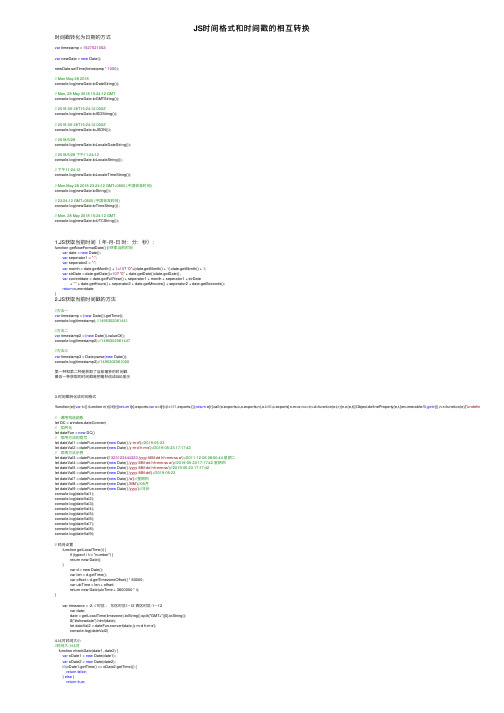Click the heading "1.JS获取当前时间"

point(105,242)
